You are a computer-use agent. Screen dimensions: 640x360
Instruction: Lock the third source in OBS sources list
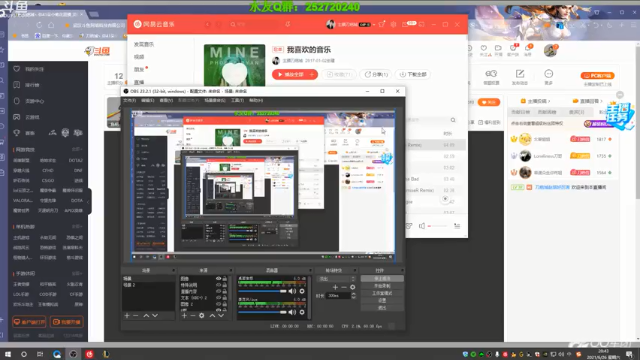(224, 291)
